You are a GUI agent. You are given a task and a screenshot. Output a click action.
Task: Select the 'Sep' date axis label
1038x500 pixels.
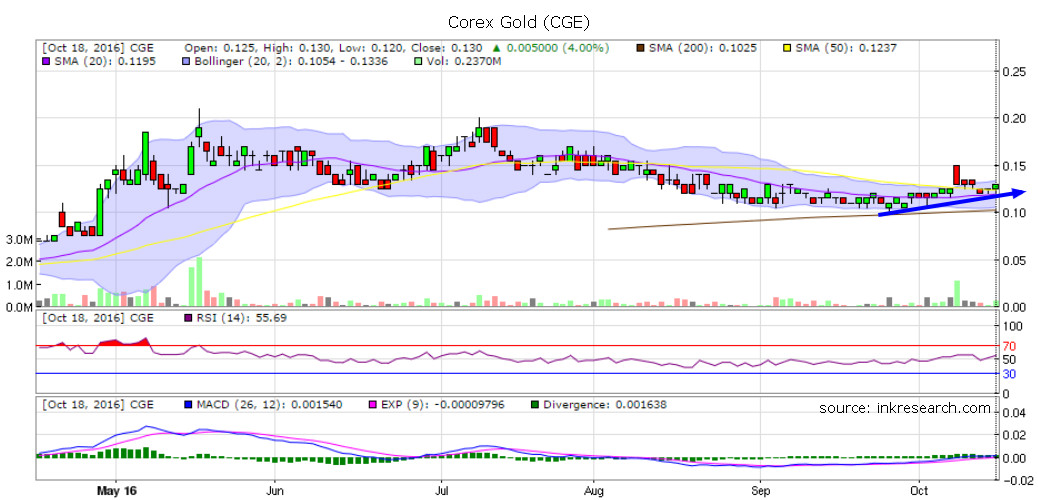760,491
